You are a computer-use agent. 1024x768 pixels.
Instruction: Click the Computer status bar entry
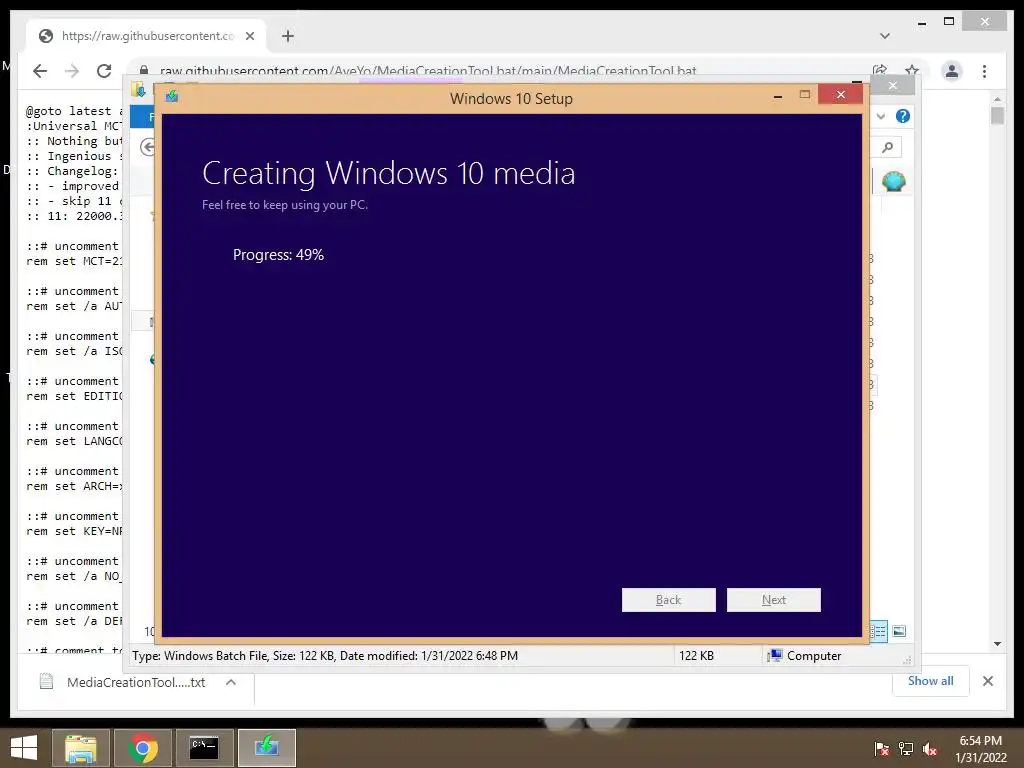(804, 656)
